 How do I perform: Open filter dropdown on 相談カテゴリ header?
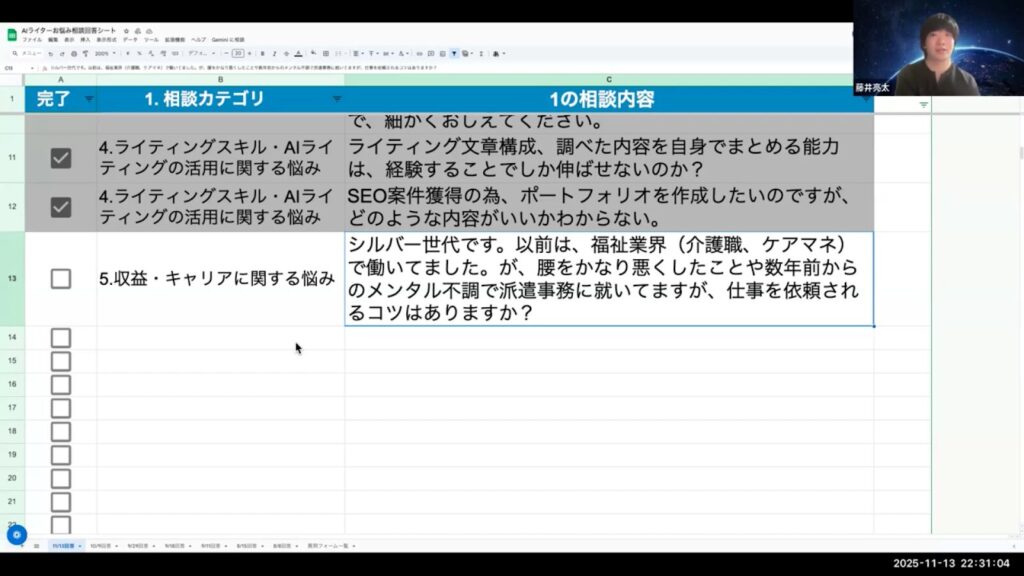coord(336,99)
